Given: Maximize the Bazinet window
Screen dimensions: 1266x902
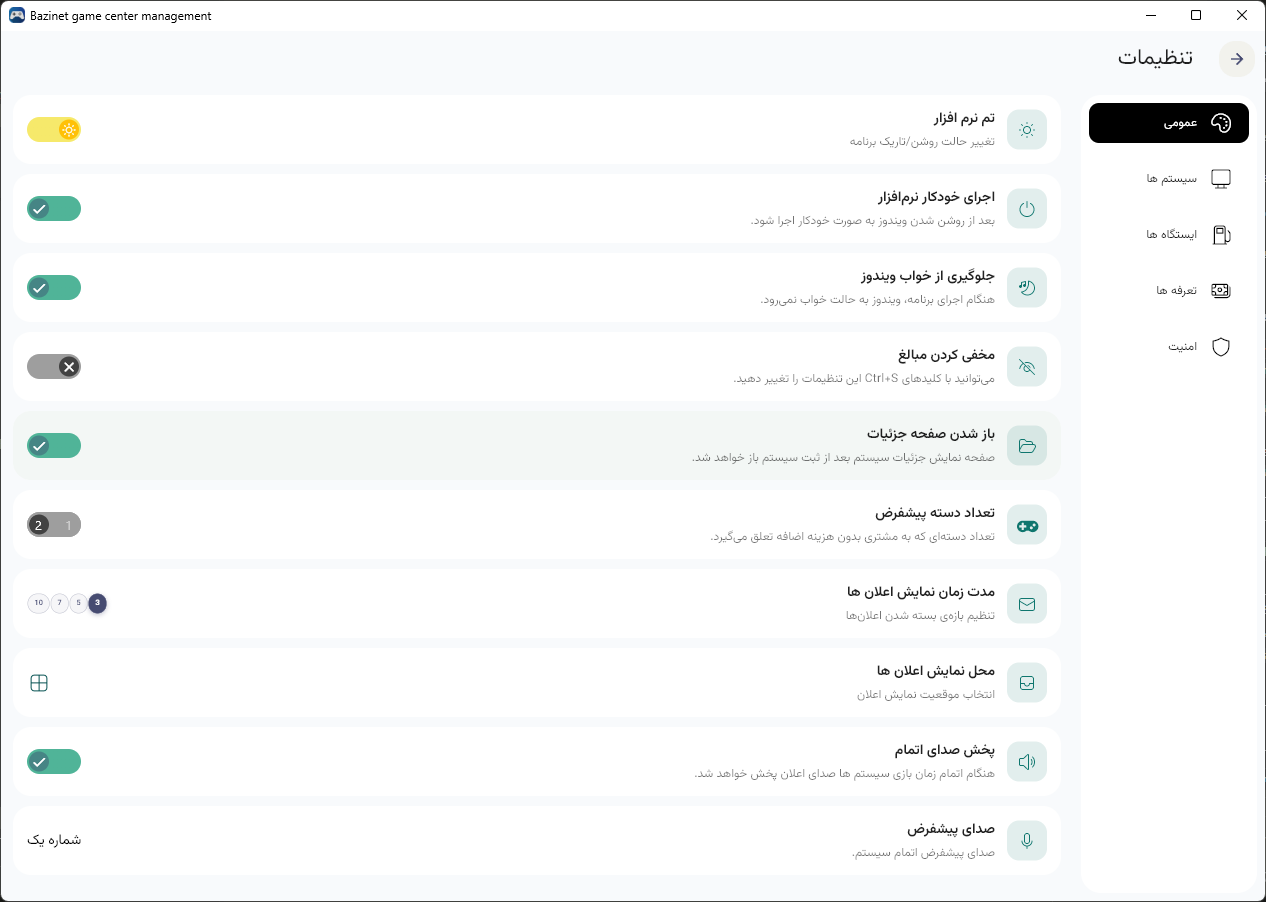Looking at the screenshot, I should click(1196, 15).
